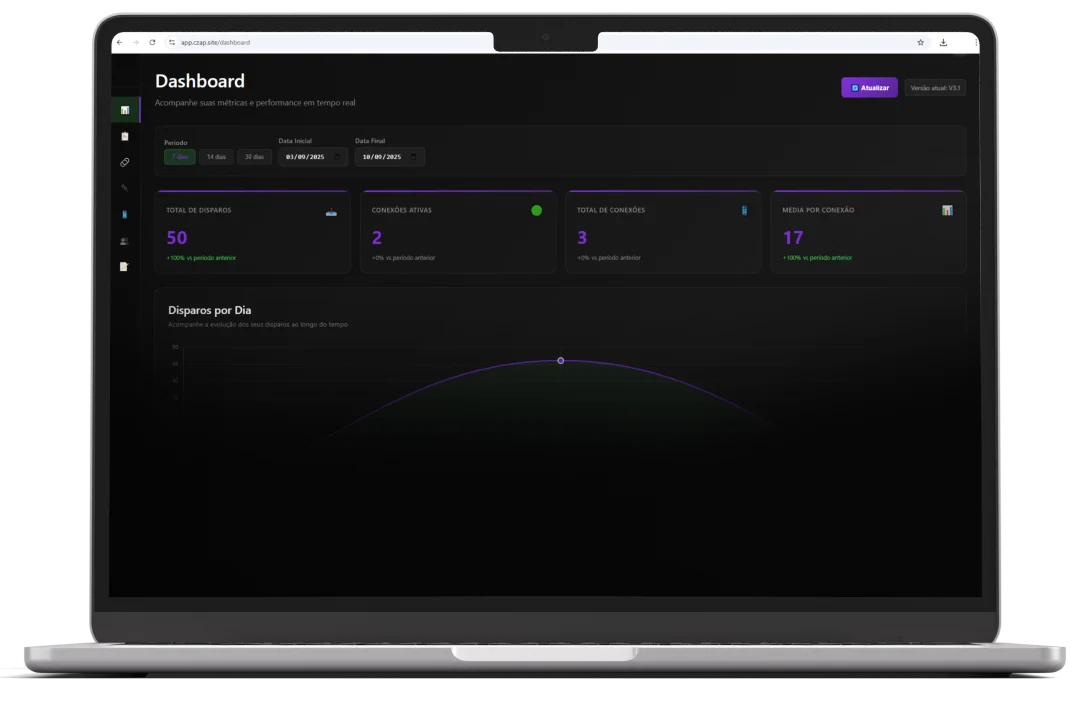The height and width of the screenshot is (702, 1083).
Task: Open the chain link icon in sidebar
Action: (124, 162)
